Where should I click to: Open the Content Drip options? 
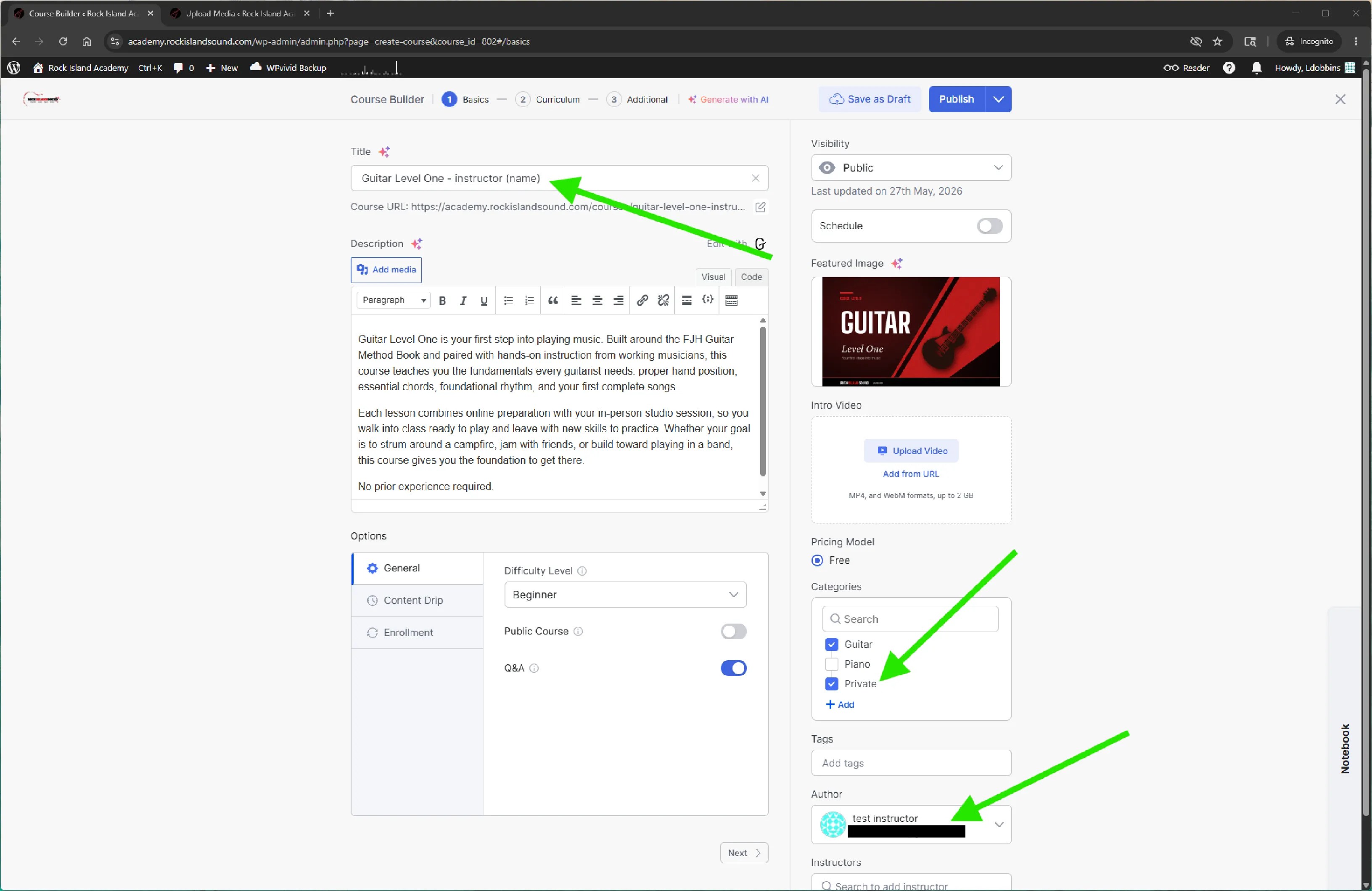point(418,600)
